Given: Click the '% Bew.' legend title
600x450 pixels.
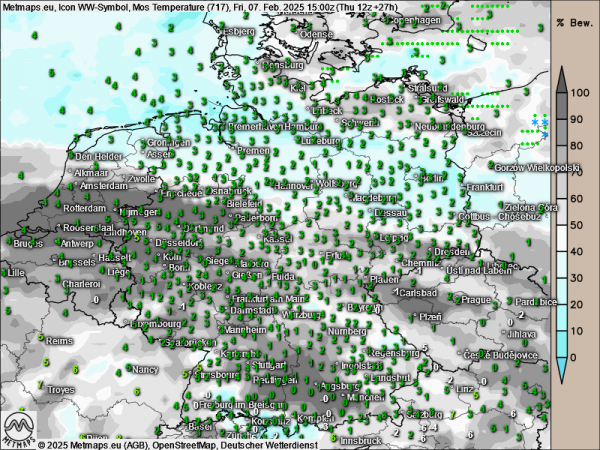Looking at the screenshot, I should pos(574,21).
